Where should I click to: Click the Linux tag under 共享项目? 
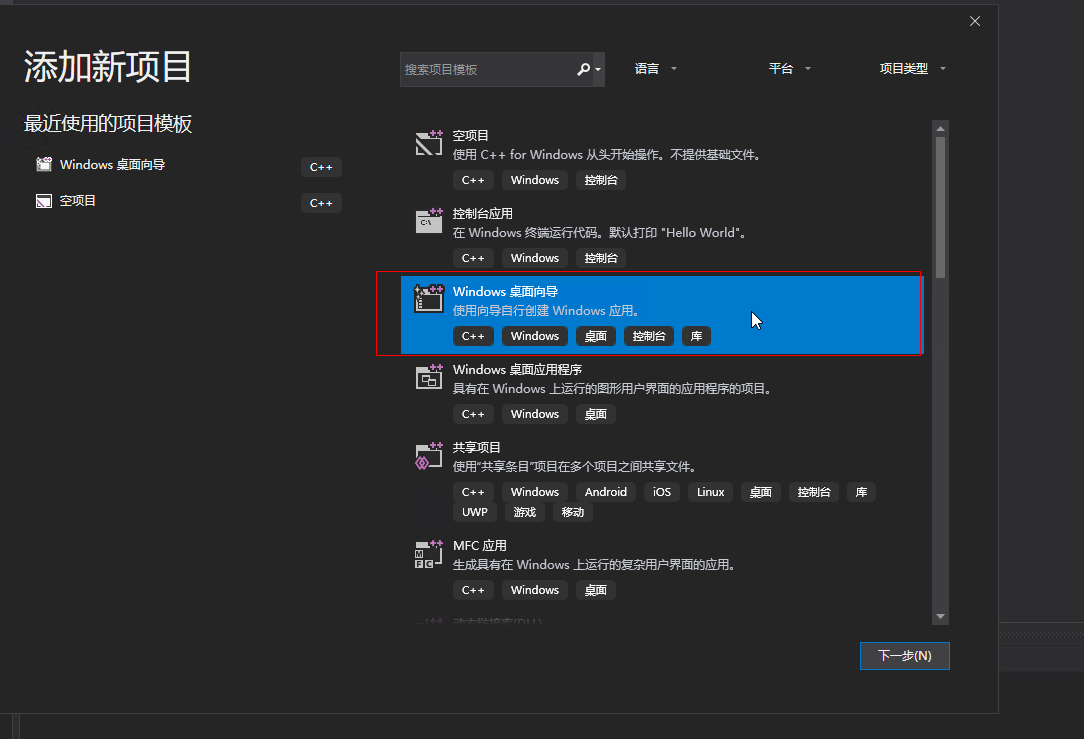(x=711, y=492)
